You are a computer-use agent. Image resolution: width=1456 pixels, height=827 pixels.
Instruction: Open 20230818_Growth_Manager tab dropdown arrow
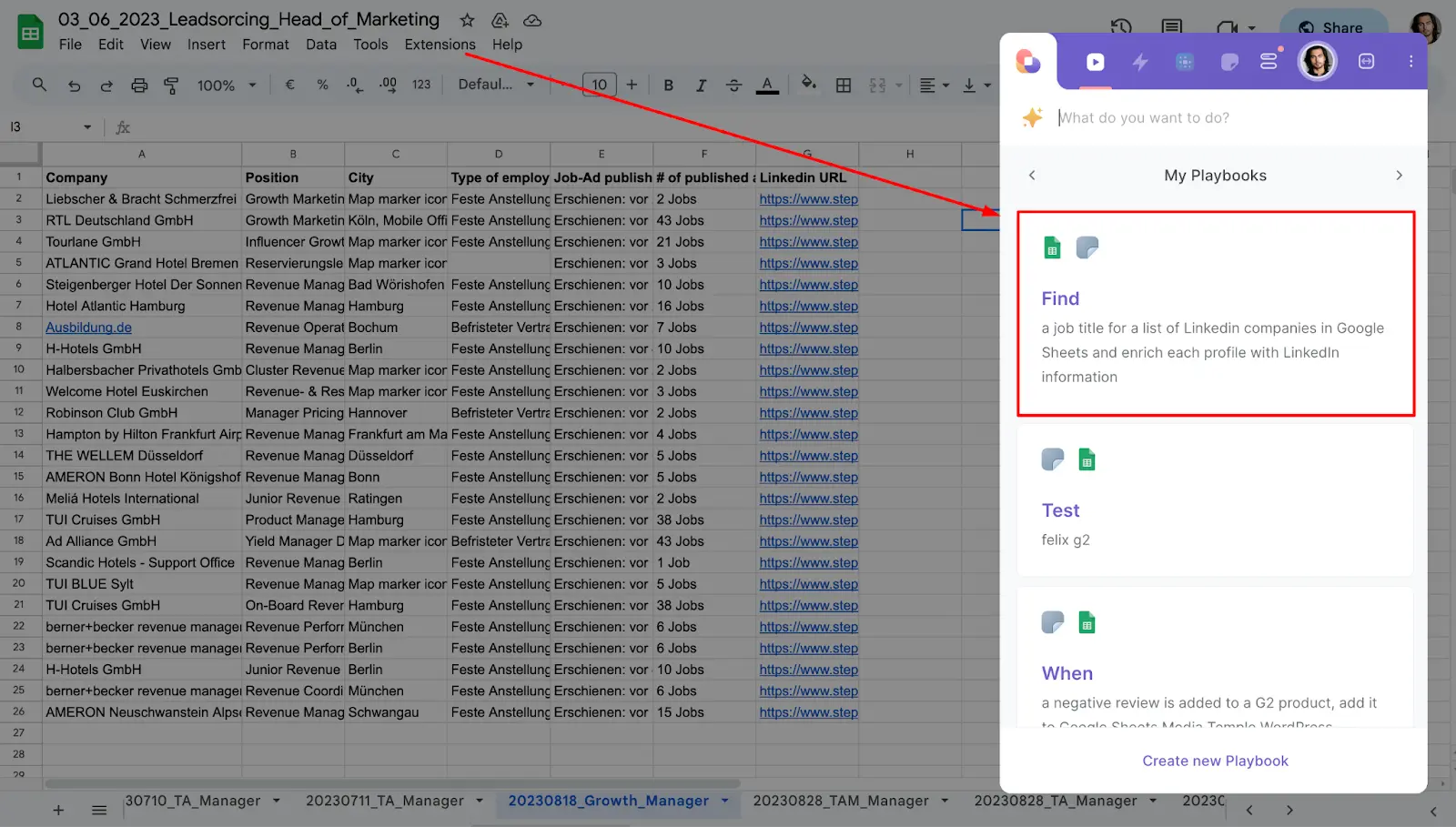725,801
